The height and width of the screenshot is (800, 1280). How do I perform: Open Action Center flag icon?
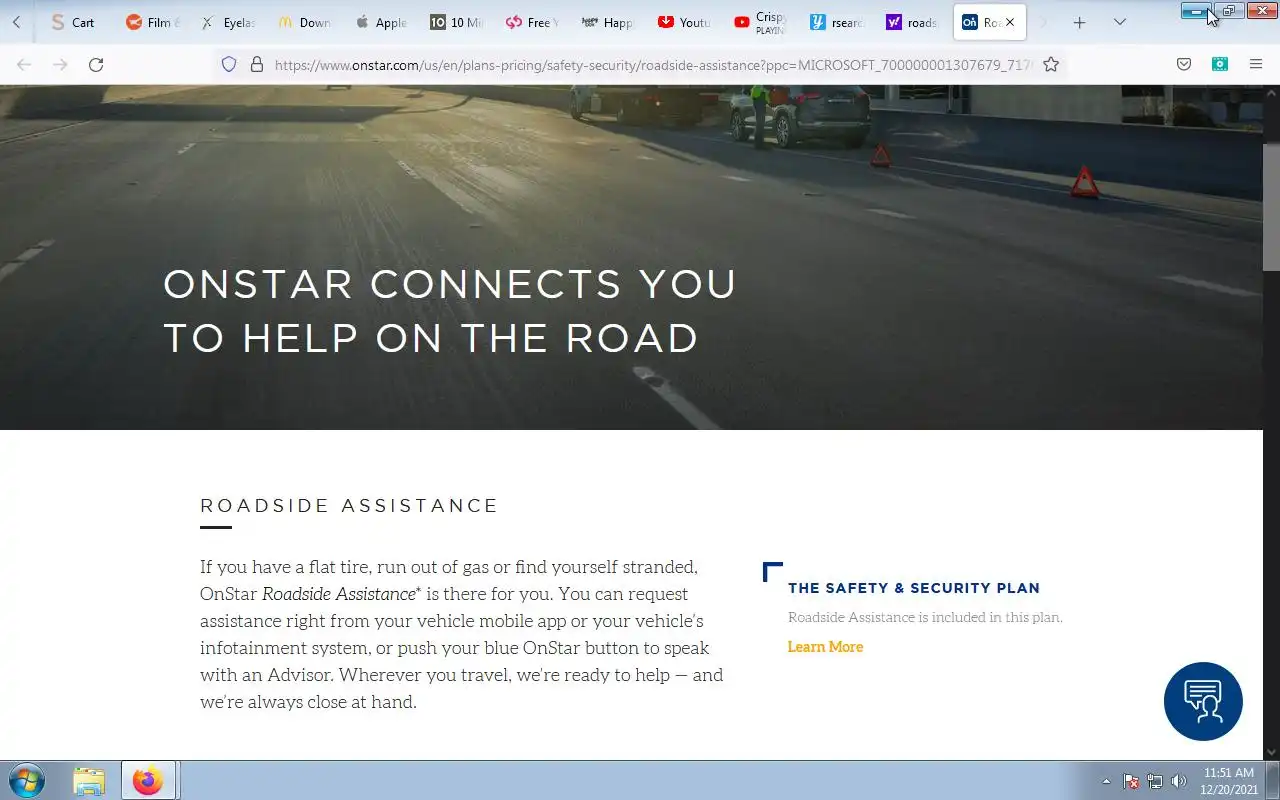point(1132,781)
